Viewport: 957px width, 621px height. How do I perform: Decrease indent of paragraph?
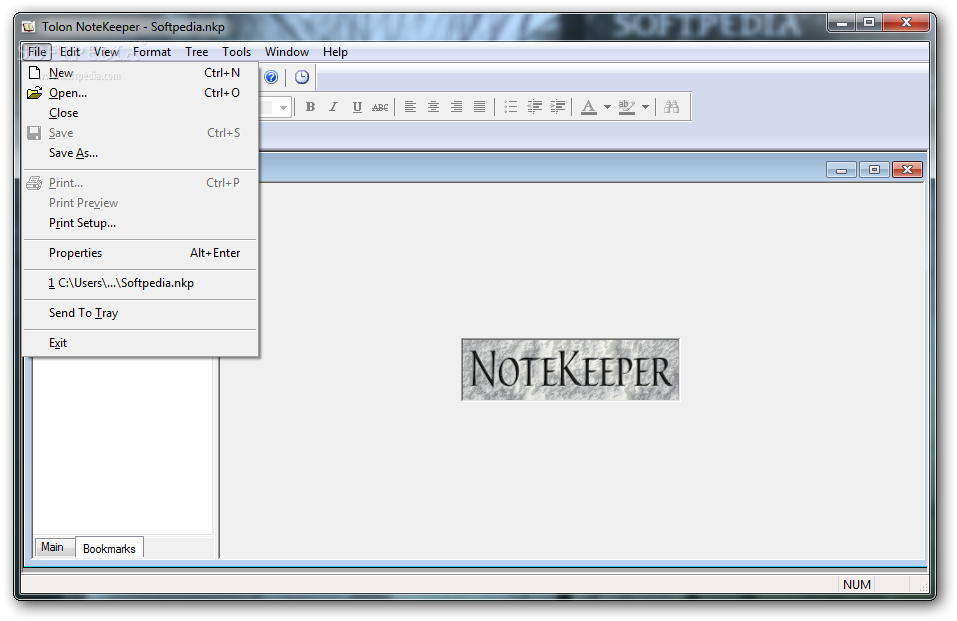point(534,107)
